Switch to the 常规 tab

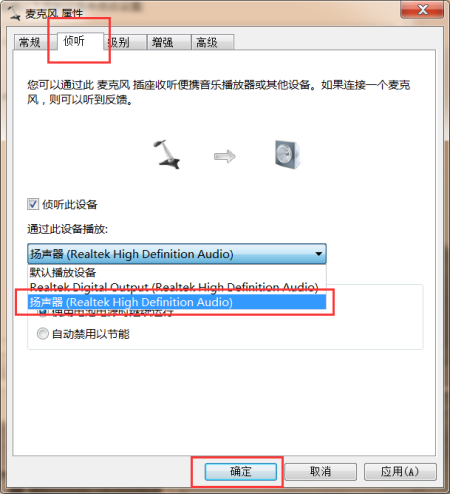pyautogui.click(x=30, y=42)
